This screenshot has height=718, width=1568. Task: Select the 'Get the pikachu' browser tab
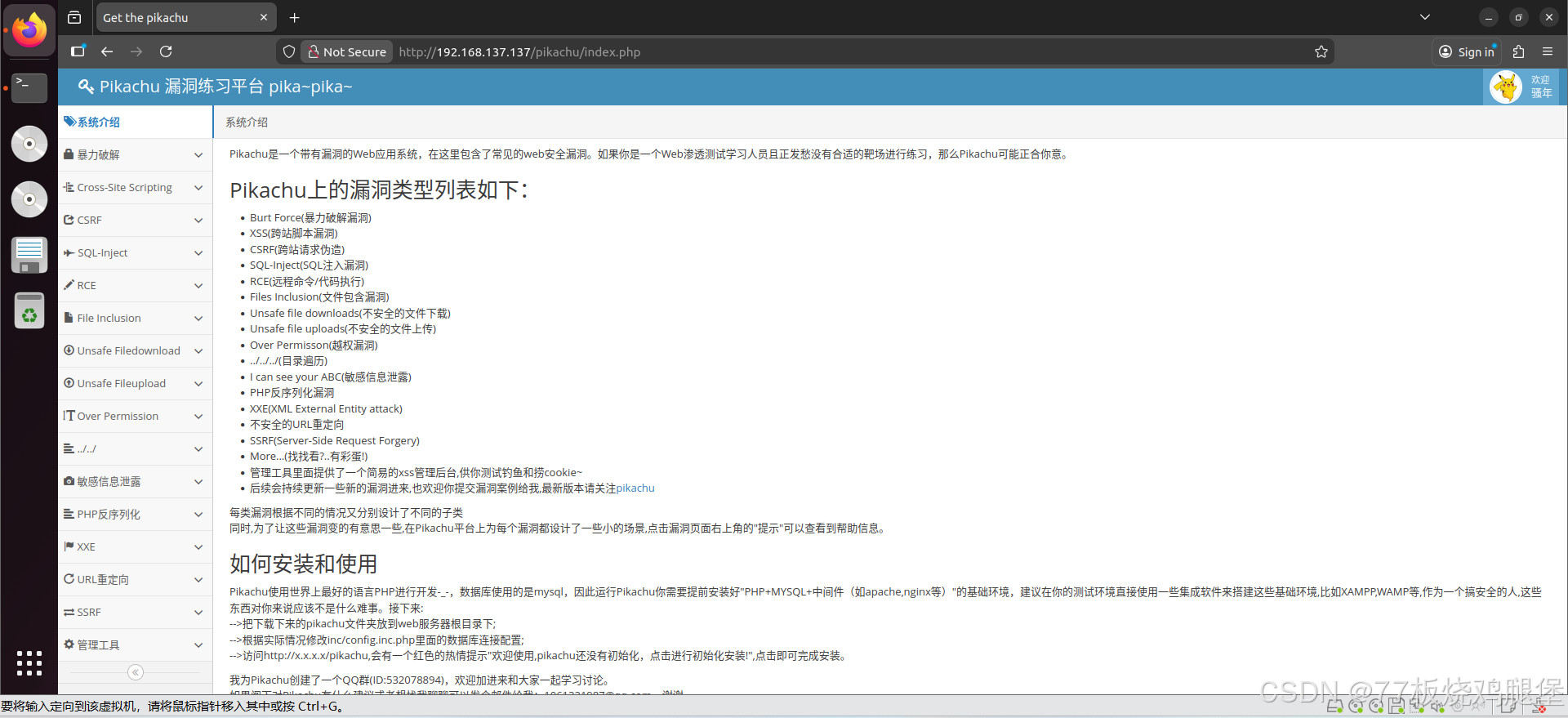click(x=185, y=17)
